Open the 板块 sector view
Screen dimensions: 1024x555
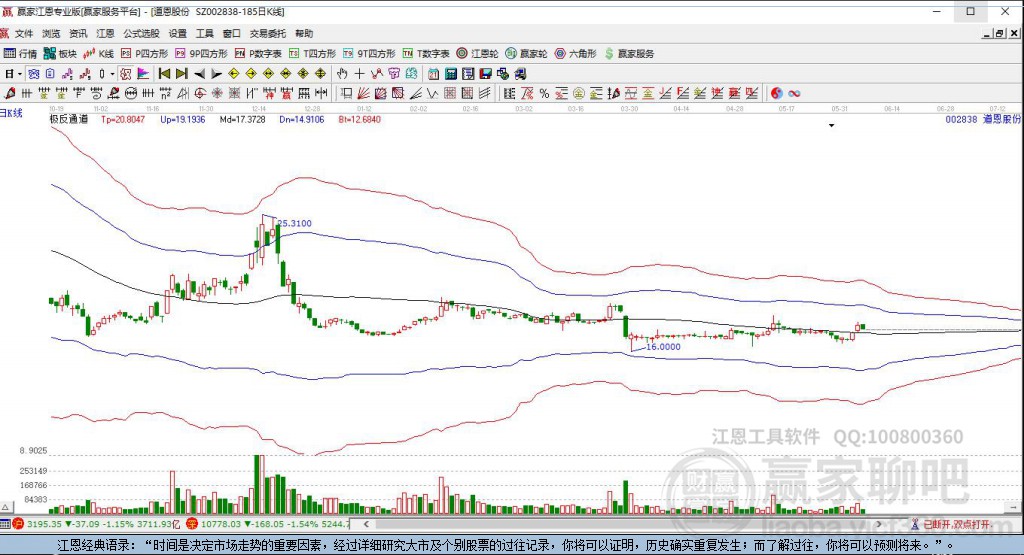click(60, 54)
